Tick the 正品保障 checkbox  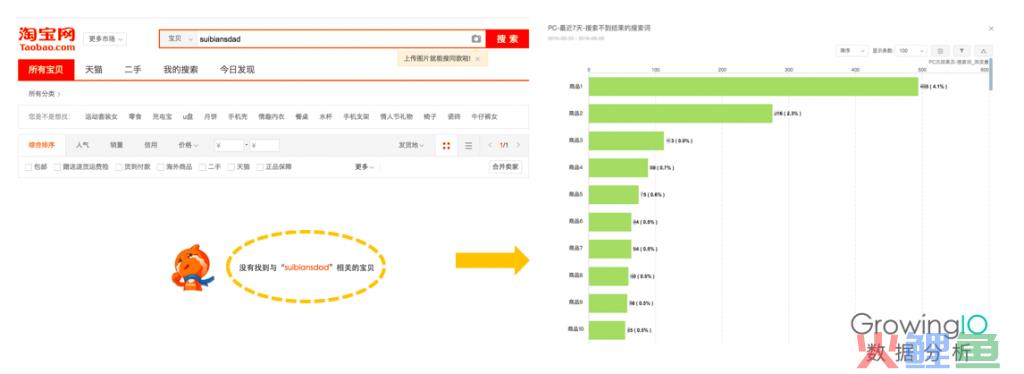point(259,167)
